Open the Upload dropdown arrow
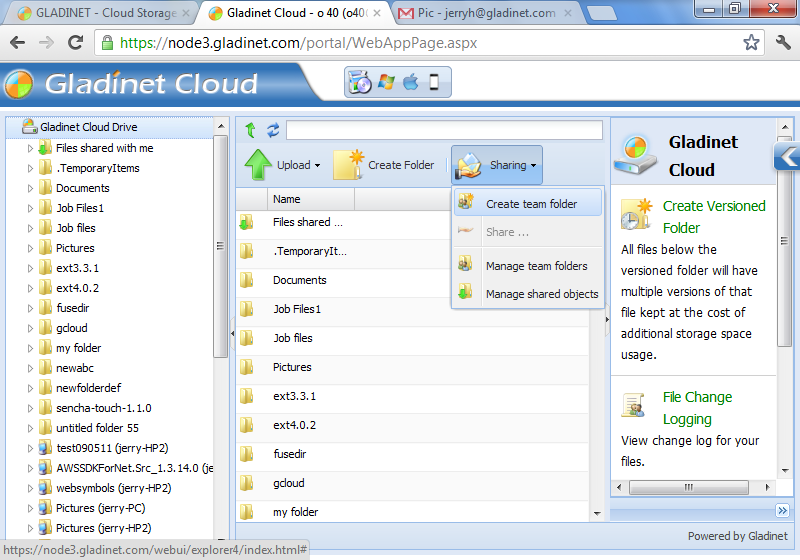800x560 pixels. click(x=317, y=165)
